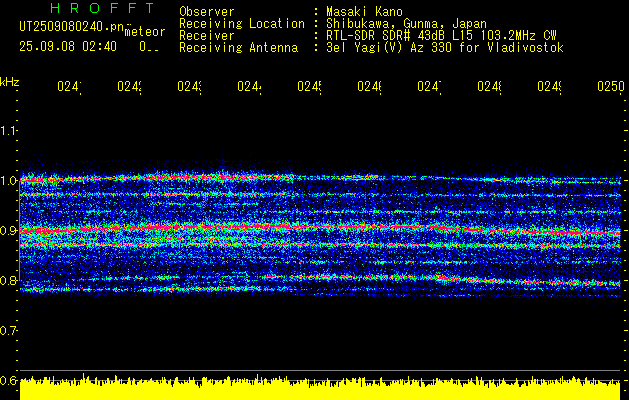629x400 pixels.
Task: Click the 0245 time axis marker
Action: (309, 87)
